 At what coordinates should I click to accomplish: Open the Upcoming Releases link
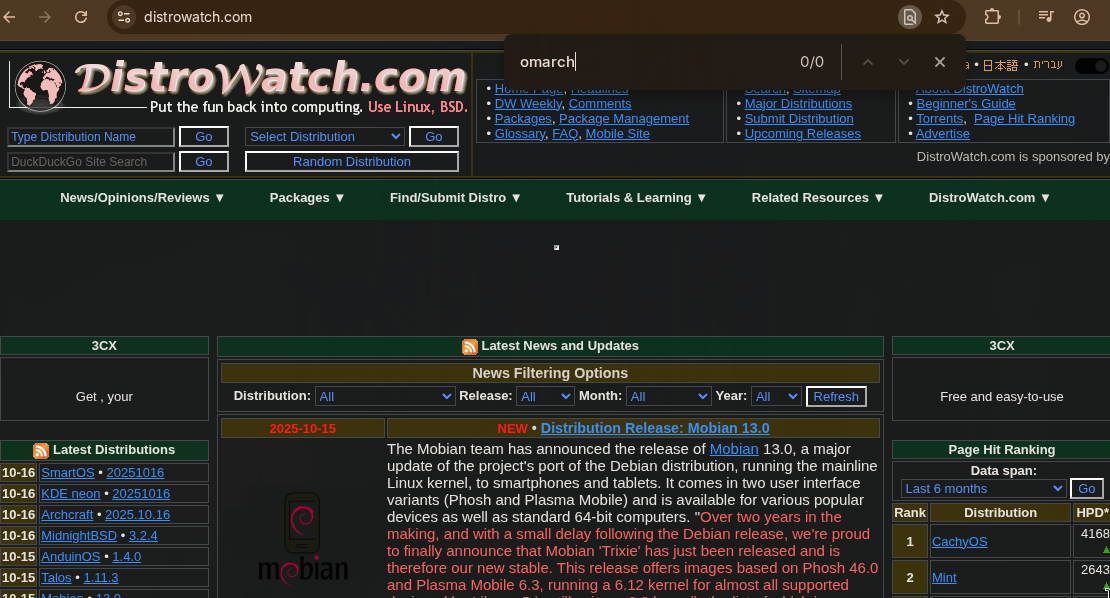pos(803,134)
